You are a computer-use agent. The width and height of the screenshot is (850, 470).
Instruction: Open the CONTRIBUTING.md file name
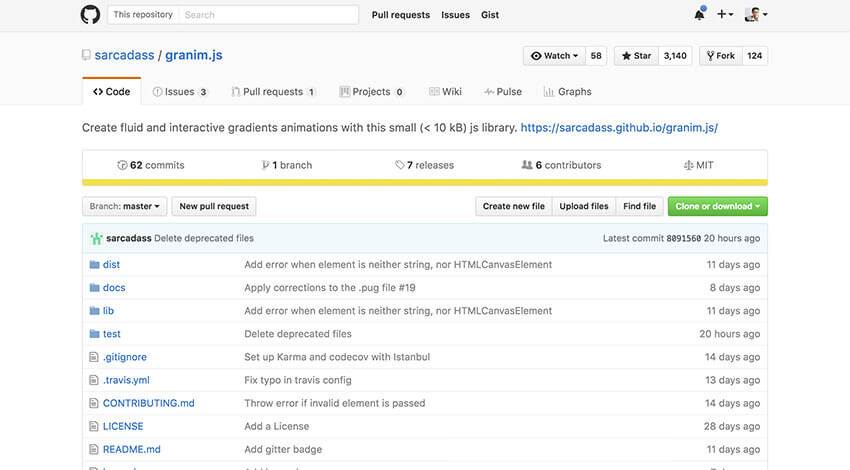pyautogui.click(x=149, y=403)
